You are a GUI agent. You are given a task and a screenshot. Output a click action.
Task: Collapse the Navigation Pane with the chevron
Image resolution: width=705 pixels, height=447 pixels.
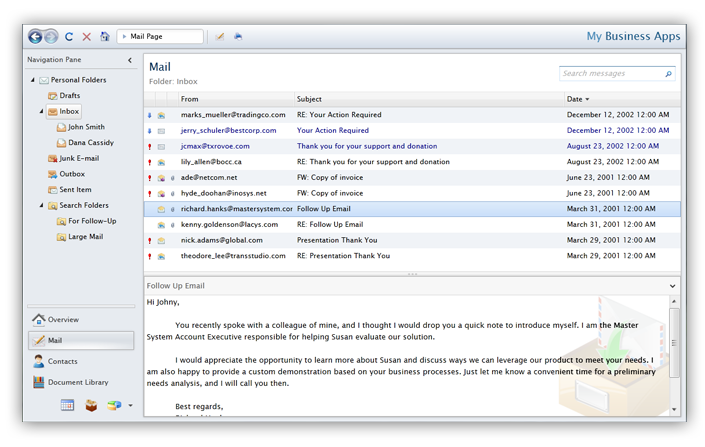[x=130, y=60]
